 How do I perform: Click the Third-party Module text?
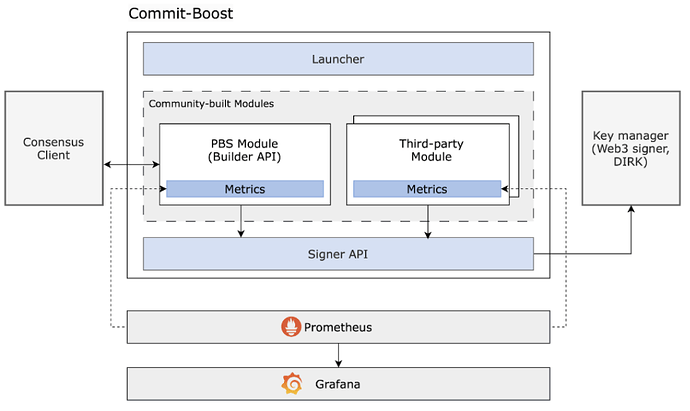(x=431, y=150)
